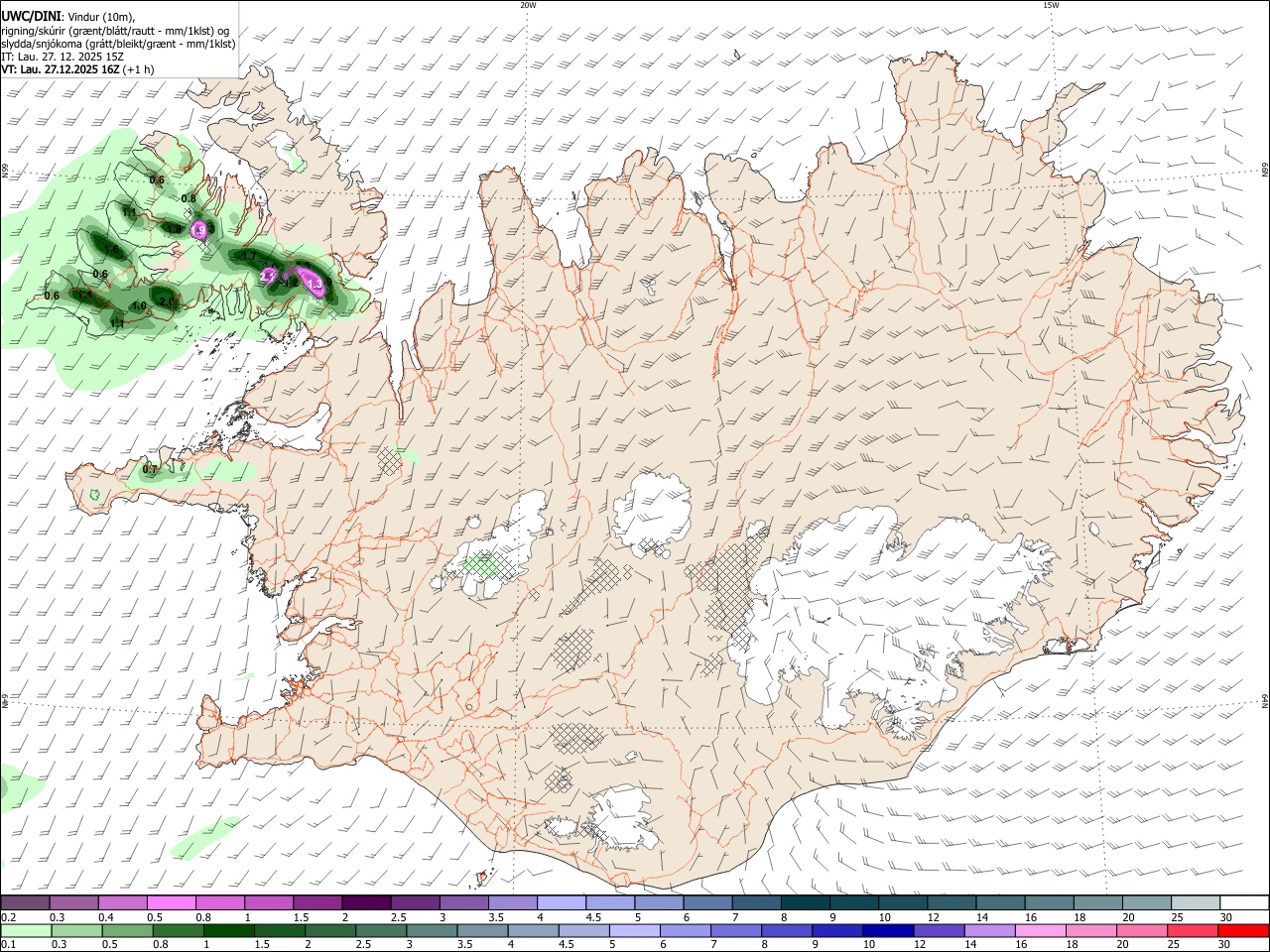Click the 14 label in the upper legend
1270x952 pixels.
point(981,918)
